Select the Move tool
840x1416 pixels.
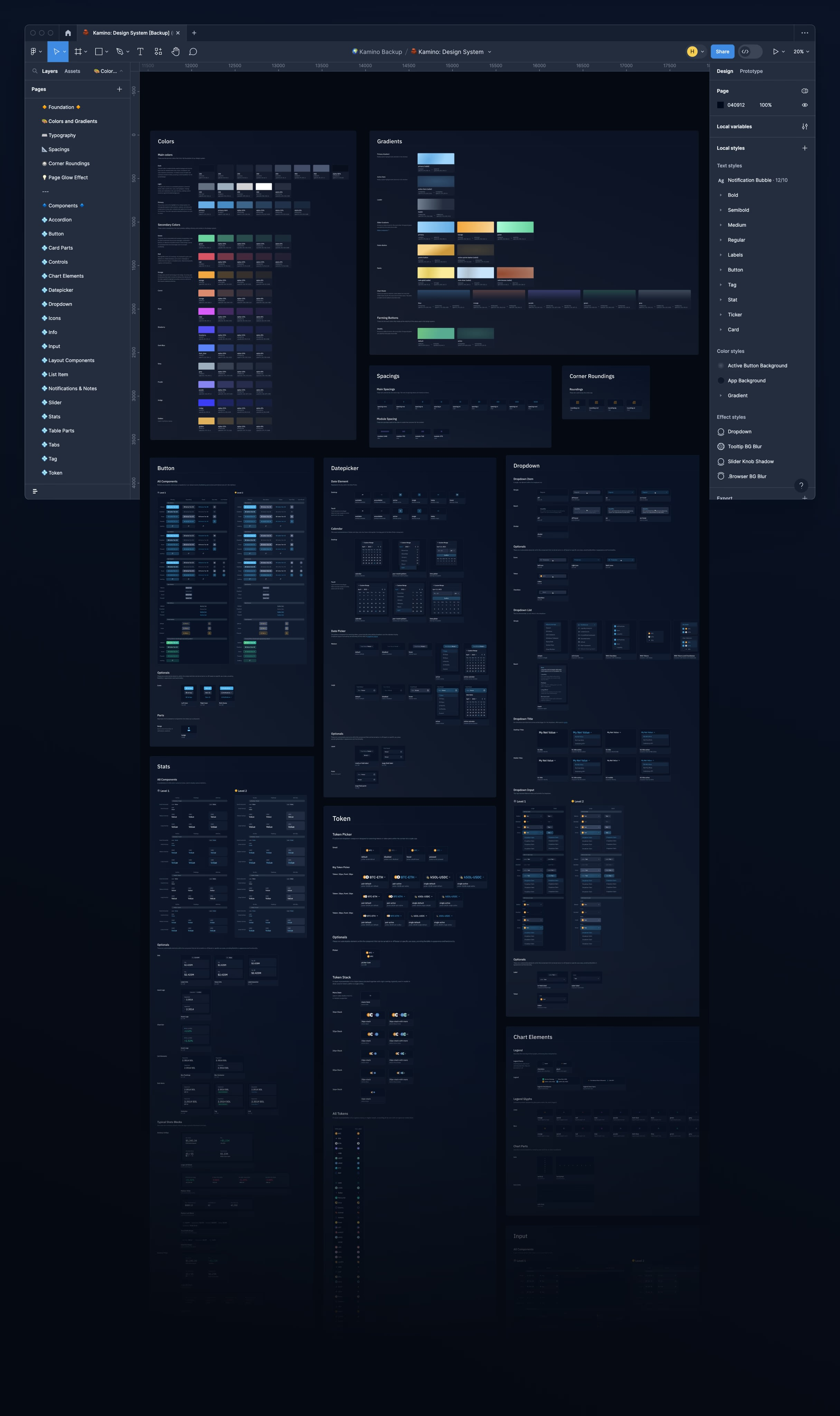point(56,52)
